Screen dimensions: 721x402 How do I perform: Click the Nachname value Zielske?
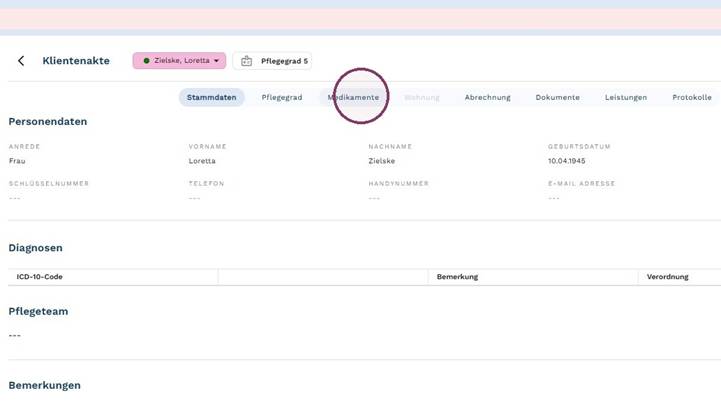tap(382, 161)
